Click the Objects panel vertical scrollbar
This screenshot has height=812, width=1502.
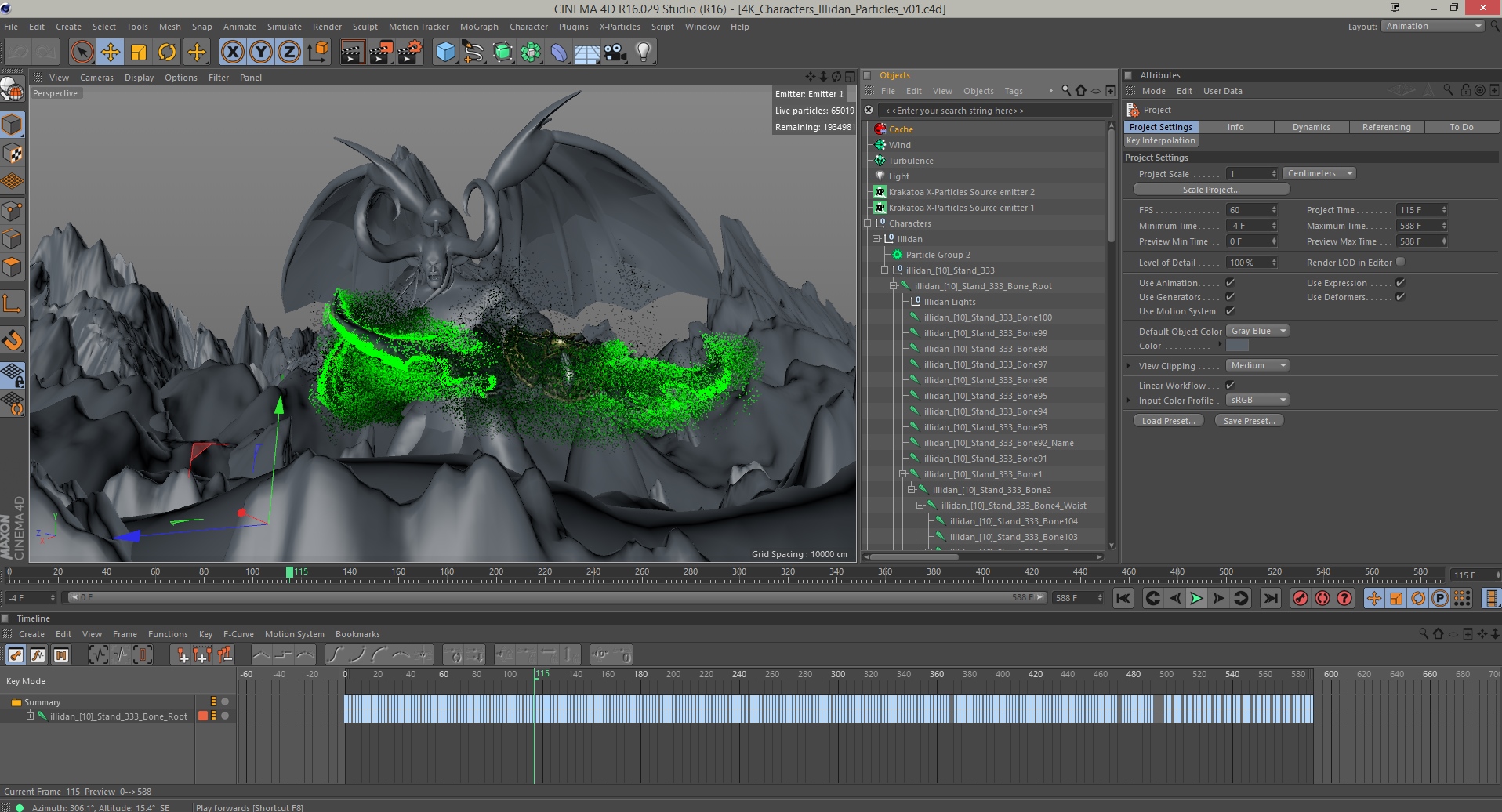(x=1111, y=185)
